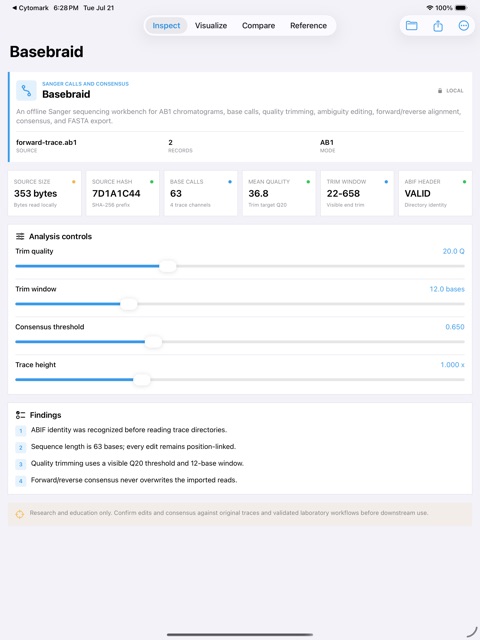
Task: Open the folder icon in top toolbar
Action: 411,26
